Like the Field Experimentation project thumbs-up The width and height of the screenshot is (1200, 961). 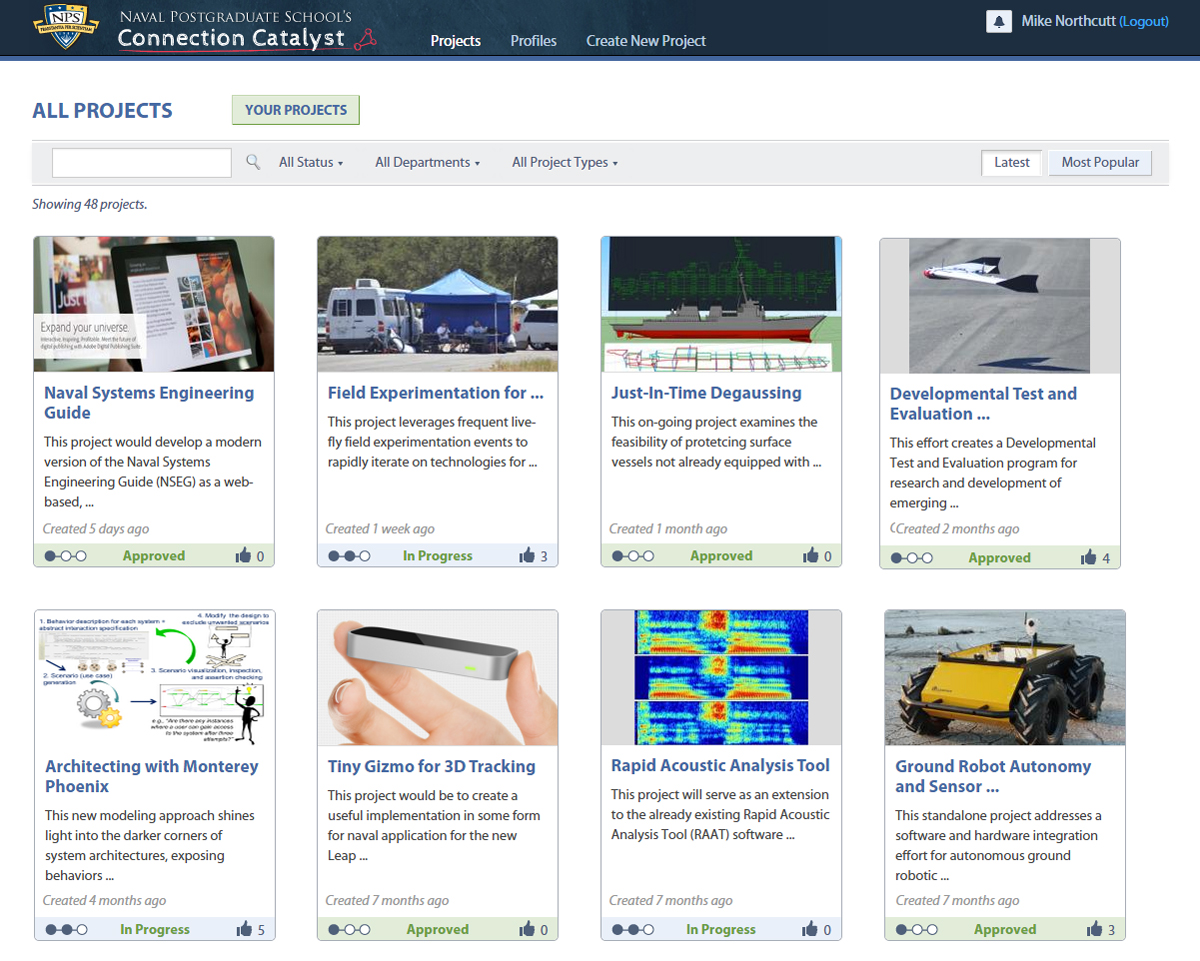[x=527, y=556]
